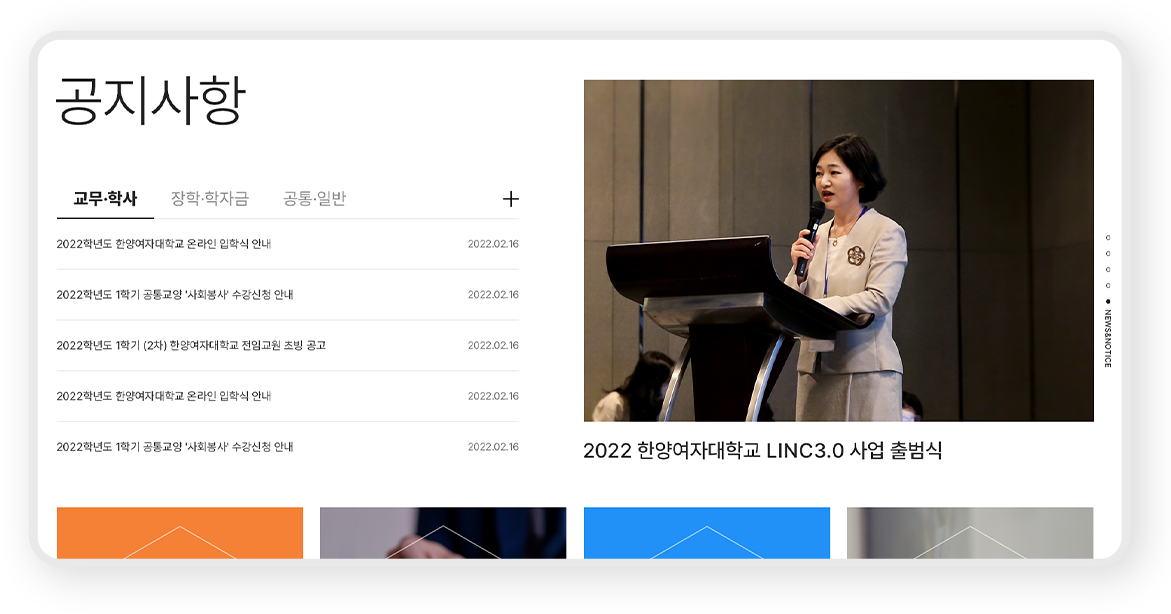Image resolution: width=1171 pixels, height=614 pixels.
Task: Click the speaker at podium news photo
Action: pos(839,250)
